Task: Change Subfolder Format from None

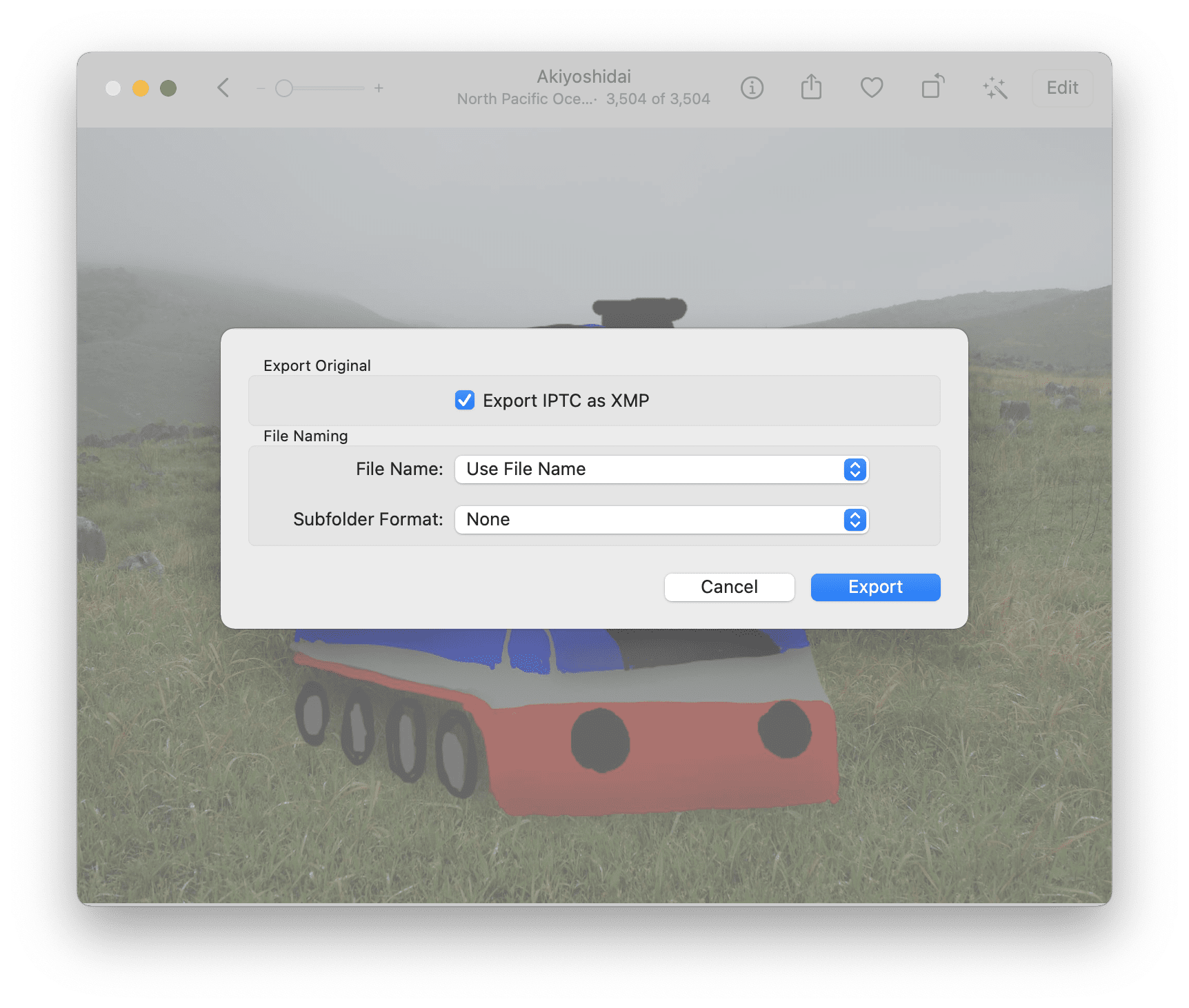Action: pyautogui.click(x=853, y=520)
